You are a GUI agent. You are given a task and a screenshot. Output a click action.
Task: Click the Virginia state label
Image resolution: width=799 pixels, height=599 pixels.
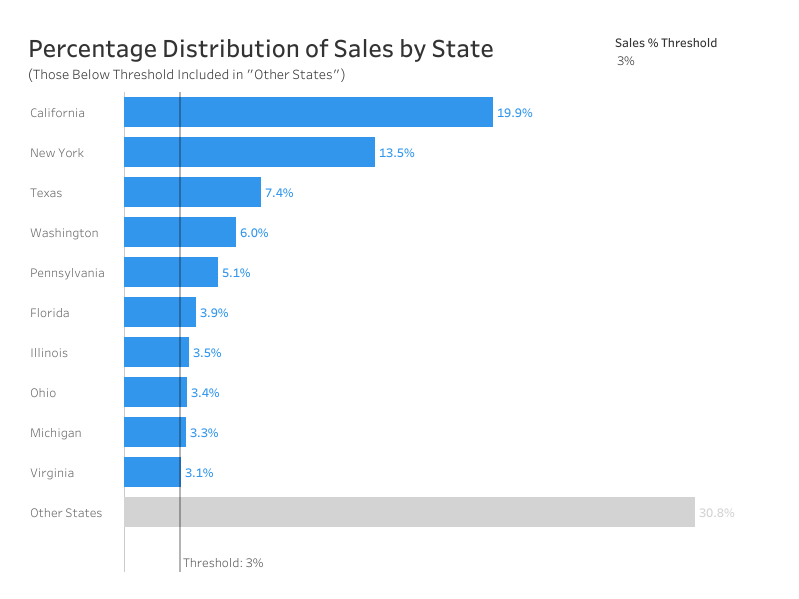[x=52, y=473]
